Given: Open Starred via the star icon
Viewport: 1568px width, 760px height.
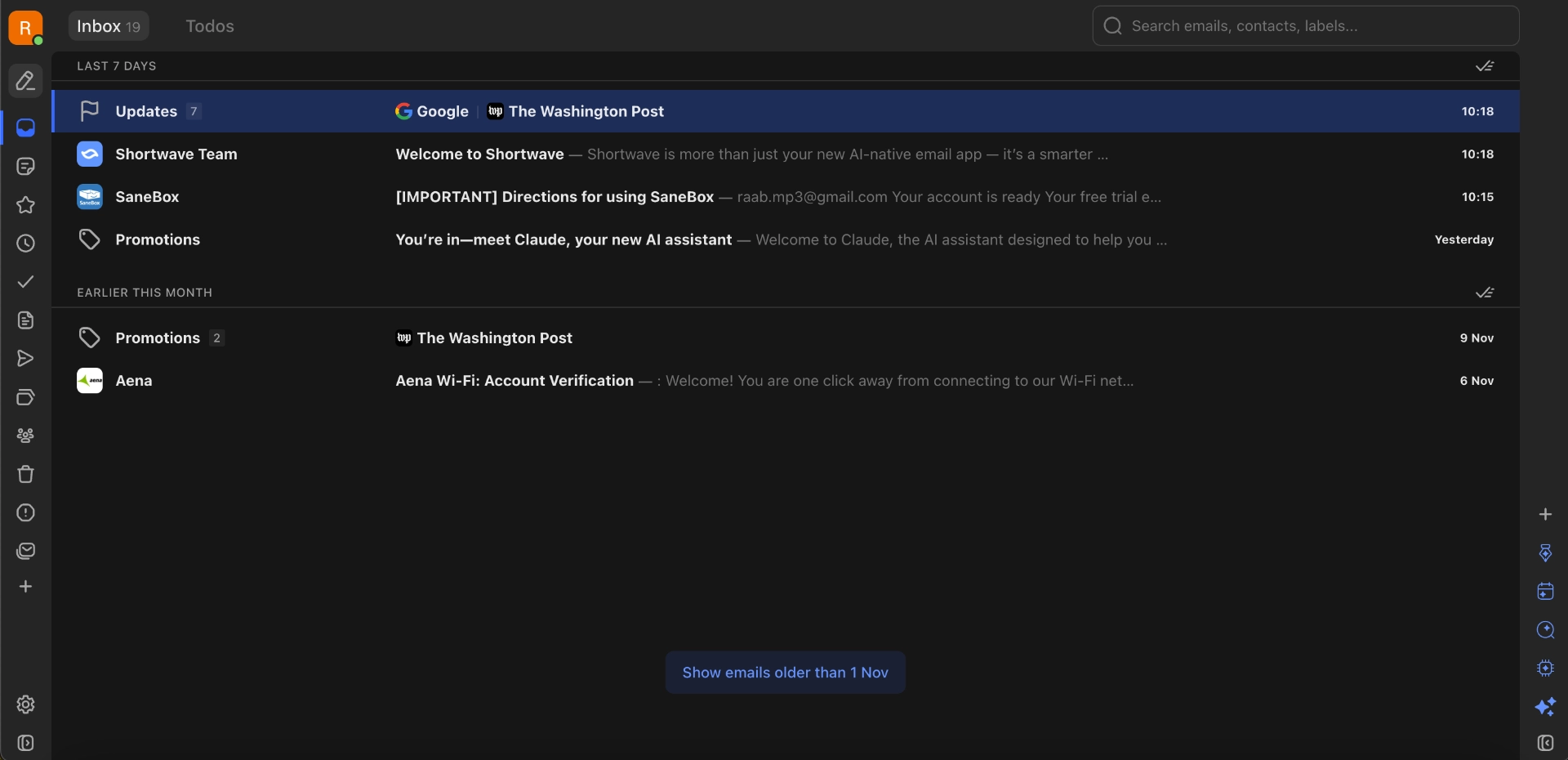Looking at the screenshot, I should point(25,204).
